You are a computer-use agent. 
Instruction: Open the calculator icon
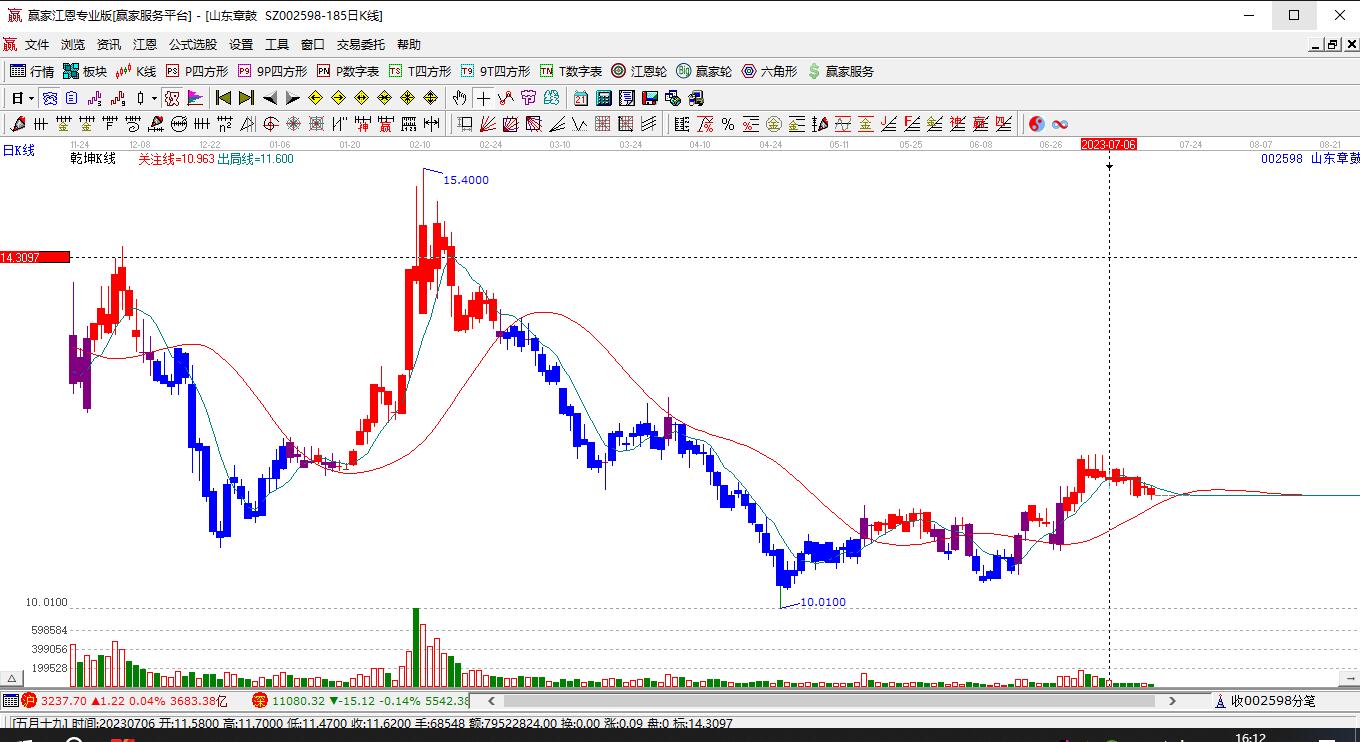[x=604, y=98]
